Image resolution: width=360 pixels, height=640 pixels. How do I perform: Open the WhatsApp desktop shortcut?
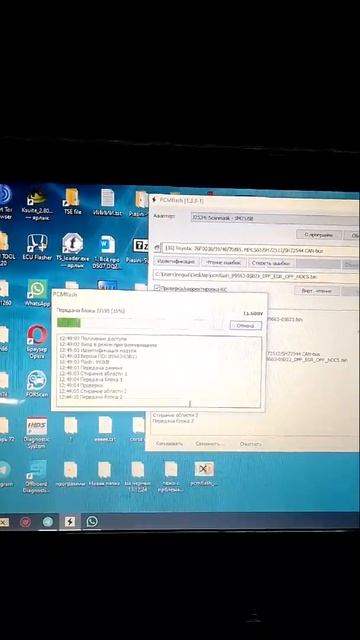coord(37,292)
